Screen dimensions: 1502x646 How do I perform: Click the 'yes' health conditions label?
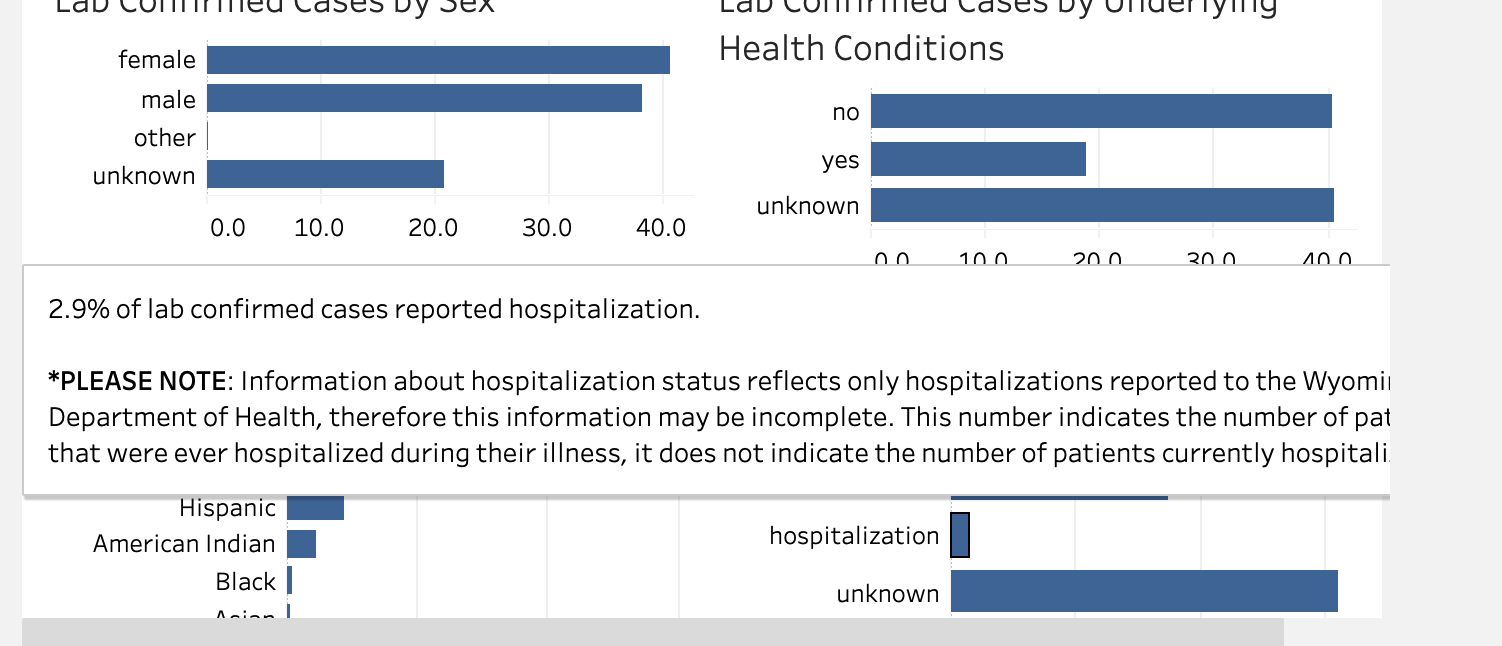click(x=840, y=159)
